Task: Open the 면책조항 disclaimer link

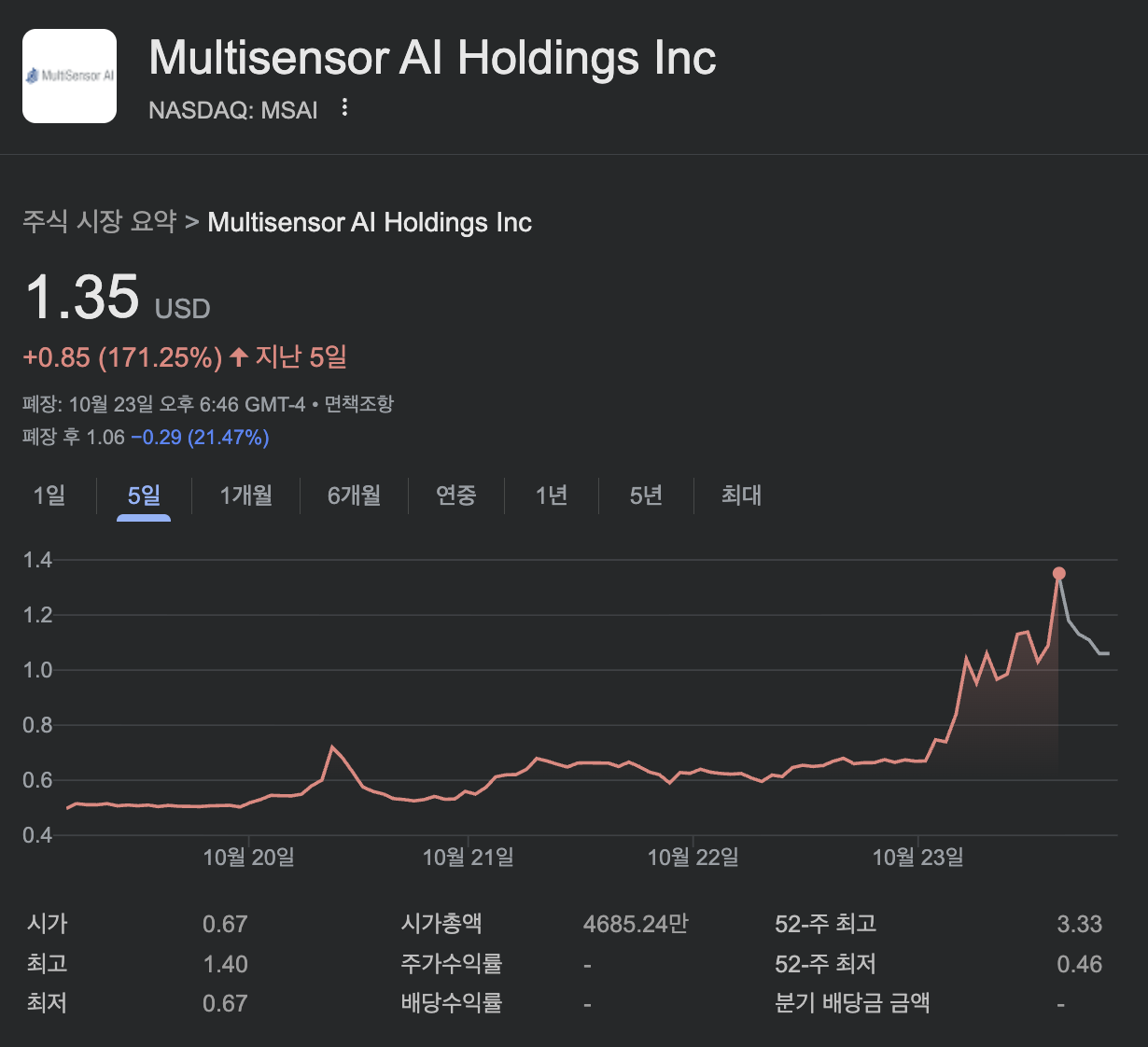Action: [x=359, y=404]
